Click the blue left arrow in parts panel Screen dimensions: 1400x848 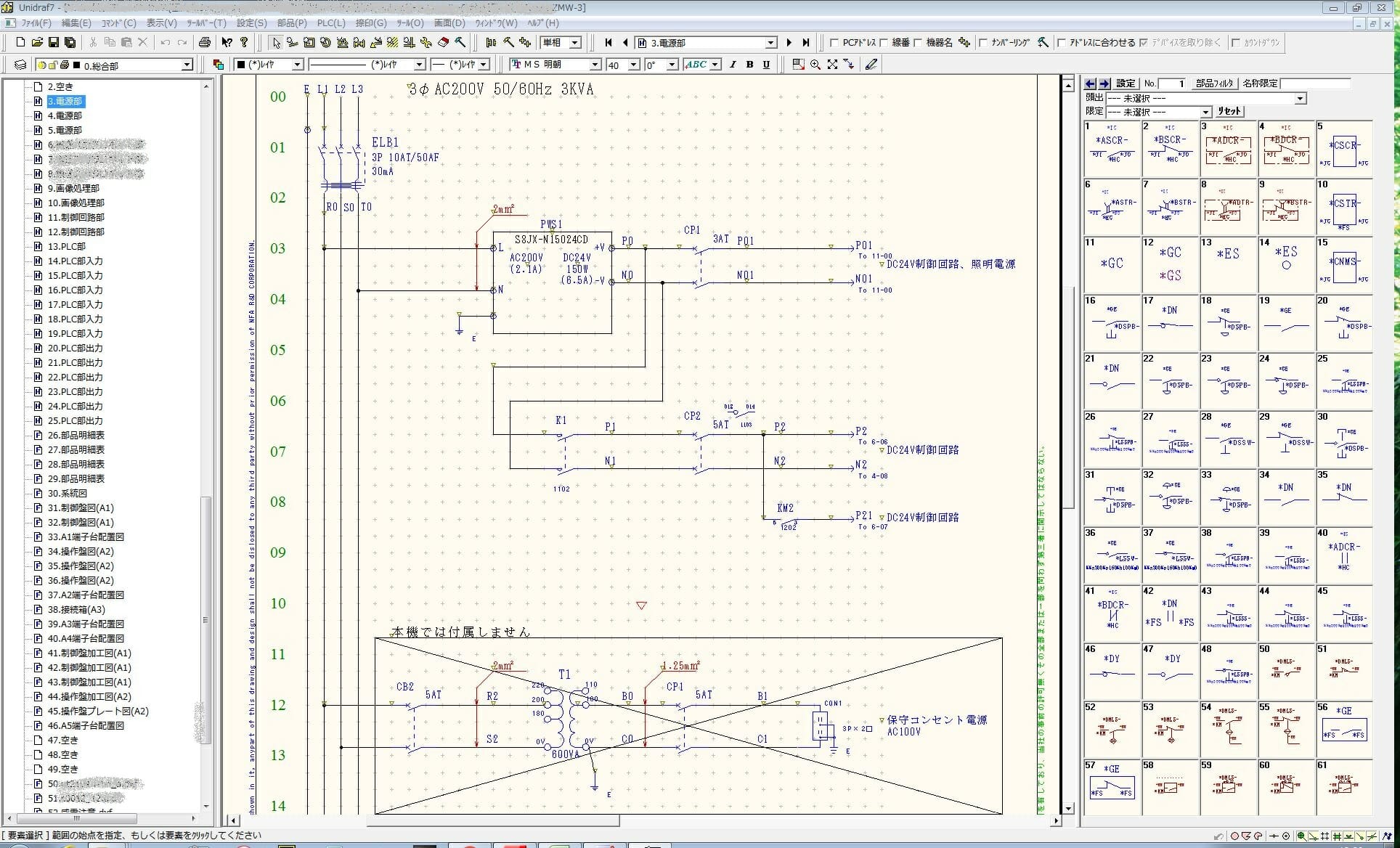(1089, 83)
